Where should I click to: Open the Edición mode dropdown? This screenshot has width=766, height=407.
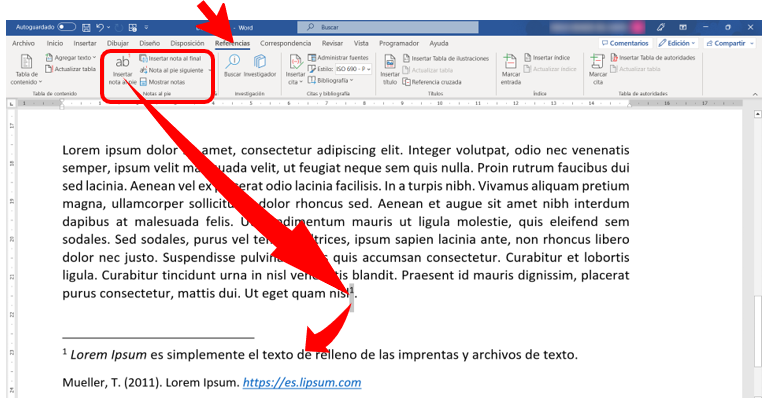677,43
